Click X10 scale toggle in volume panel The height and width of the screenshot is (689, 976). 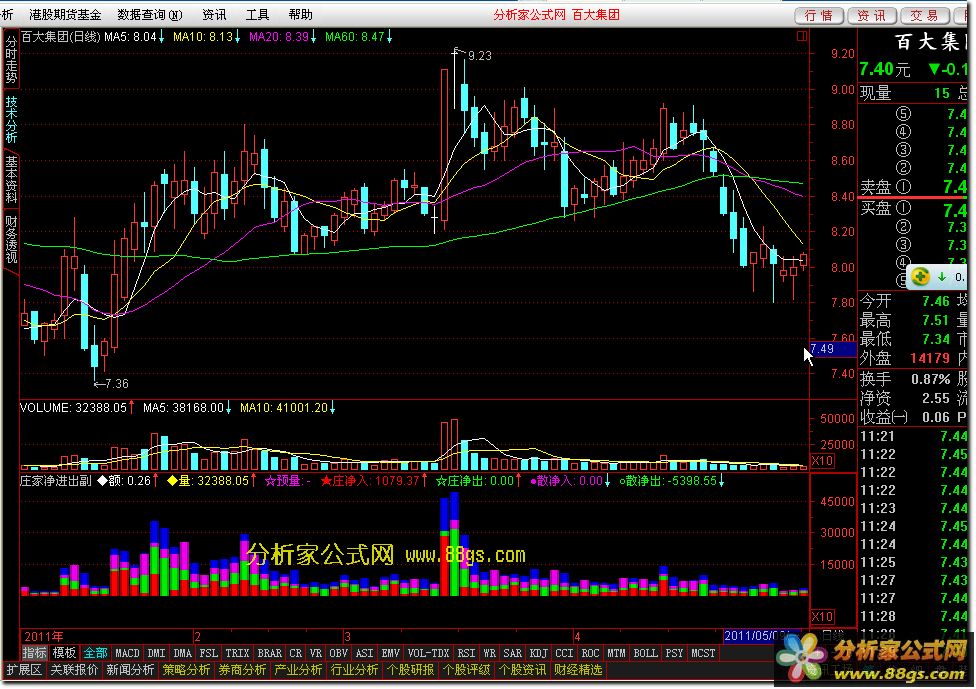(x=822, y=461)
